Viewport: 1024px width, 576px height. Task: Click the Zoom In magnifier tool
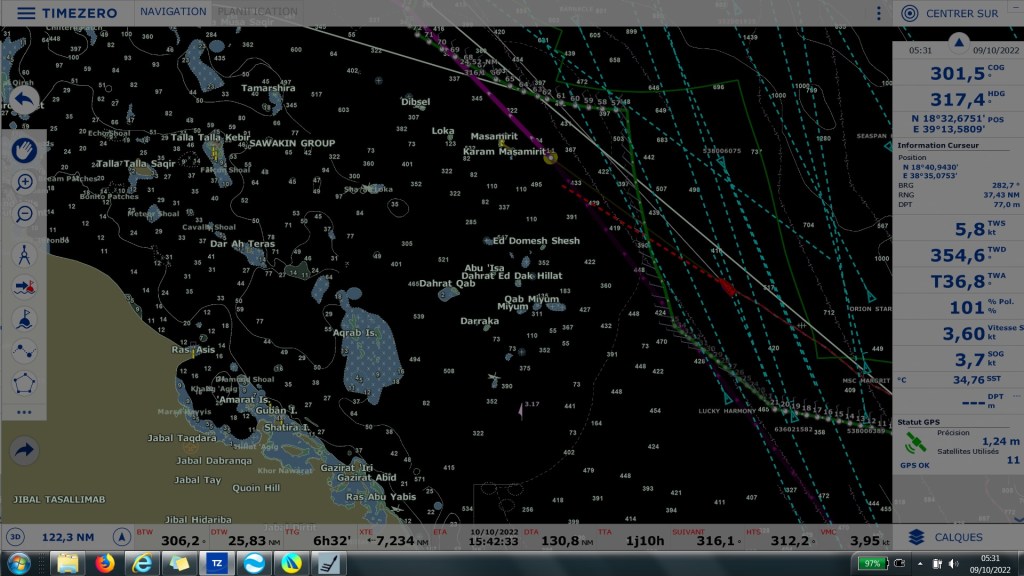[x=24, y=182]
